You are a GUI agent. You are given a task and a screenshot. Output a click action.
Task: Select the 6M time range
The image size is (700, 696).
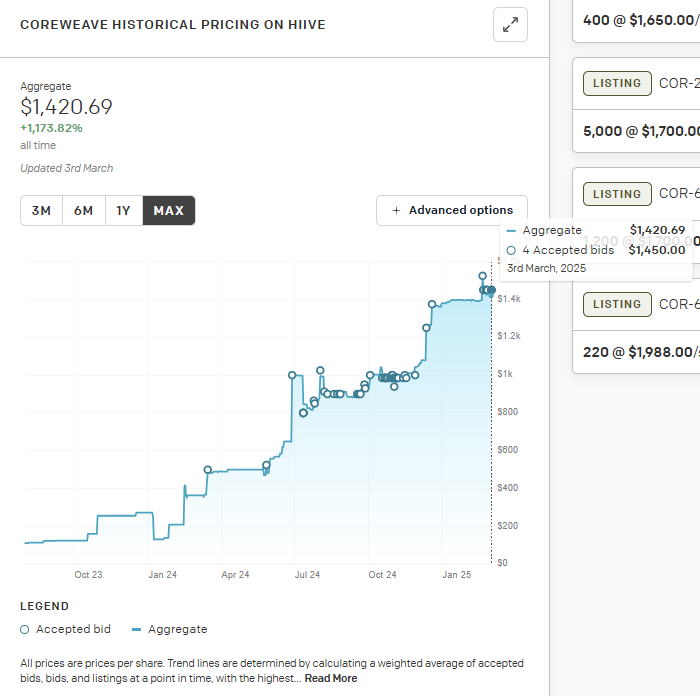[84, 210]
